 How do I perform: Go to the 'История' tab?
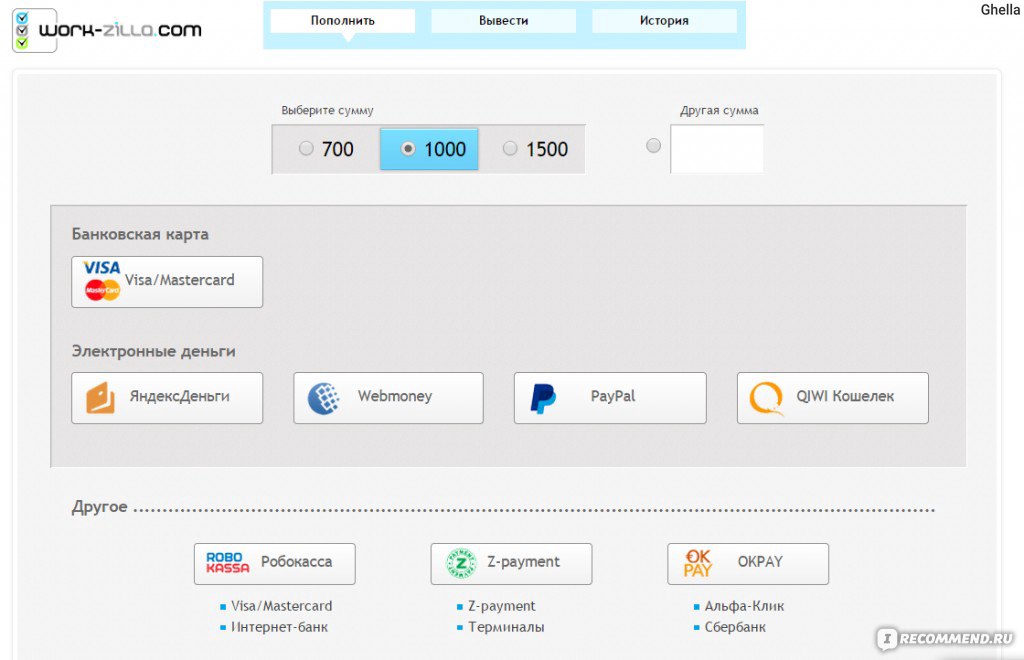(664, 21)
